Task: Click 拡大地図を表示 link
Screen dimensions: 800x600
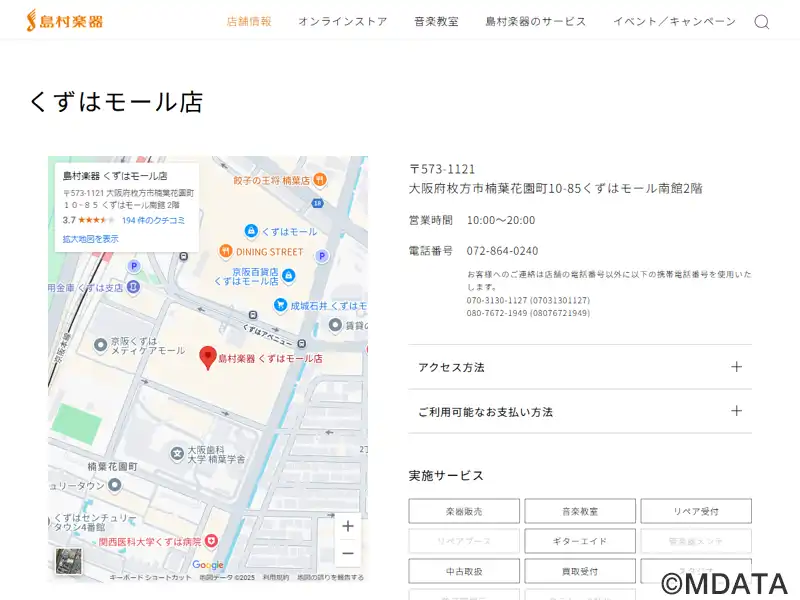Action: tap(90, 238)
